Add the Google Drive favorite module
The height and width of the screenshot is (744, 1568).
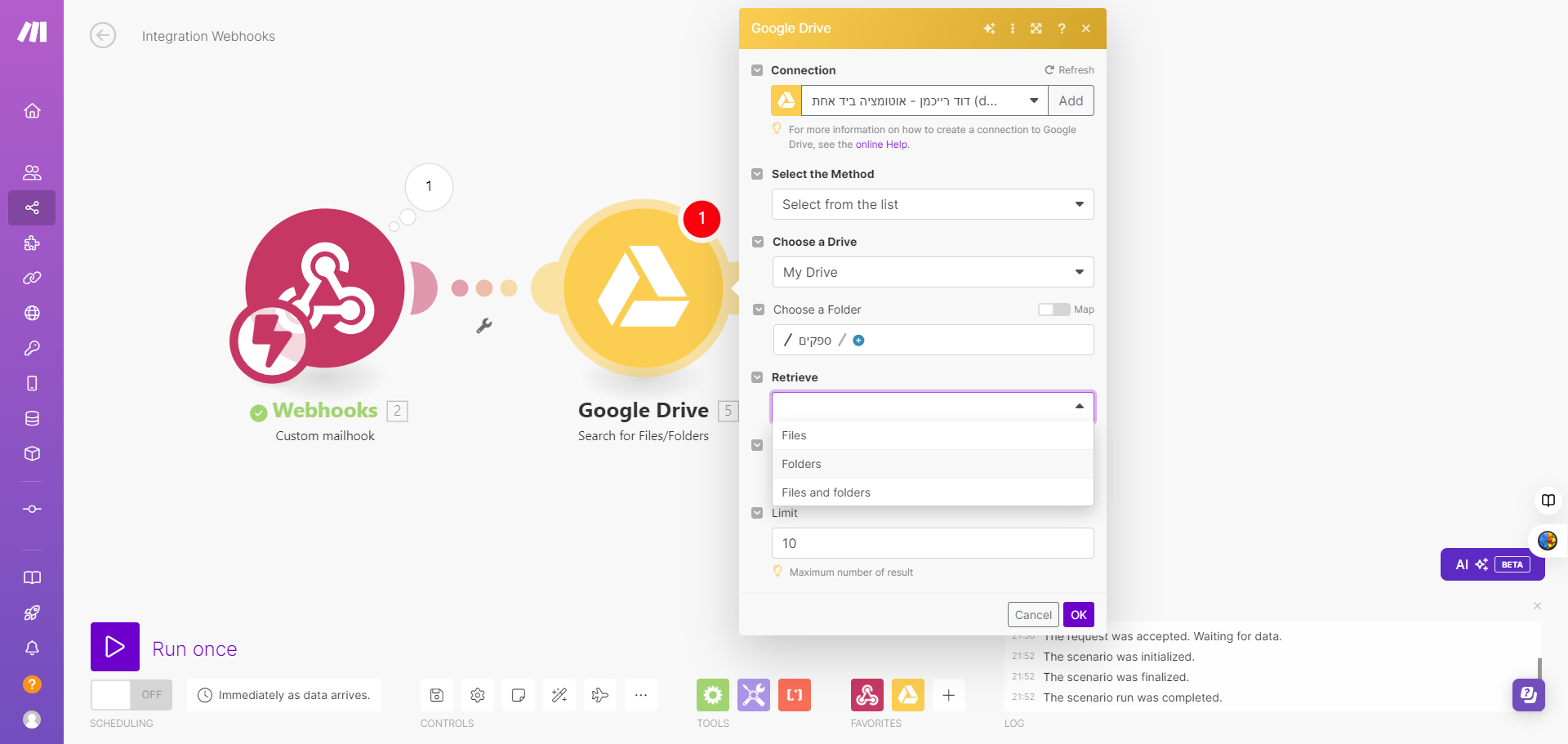[908, 695]
